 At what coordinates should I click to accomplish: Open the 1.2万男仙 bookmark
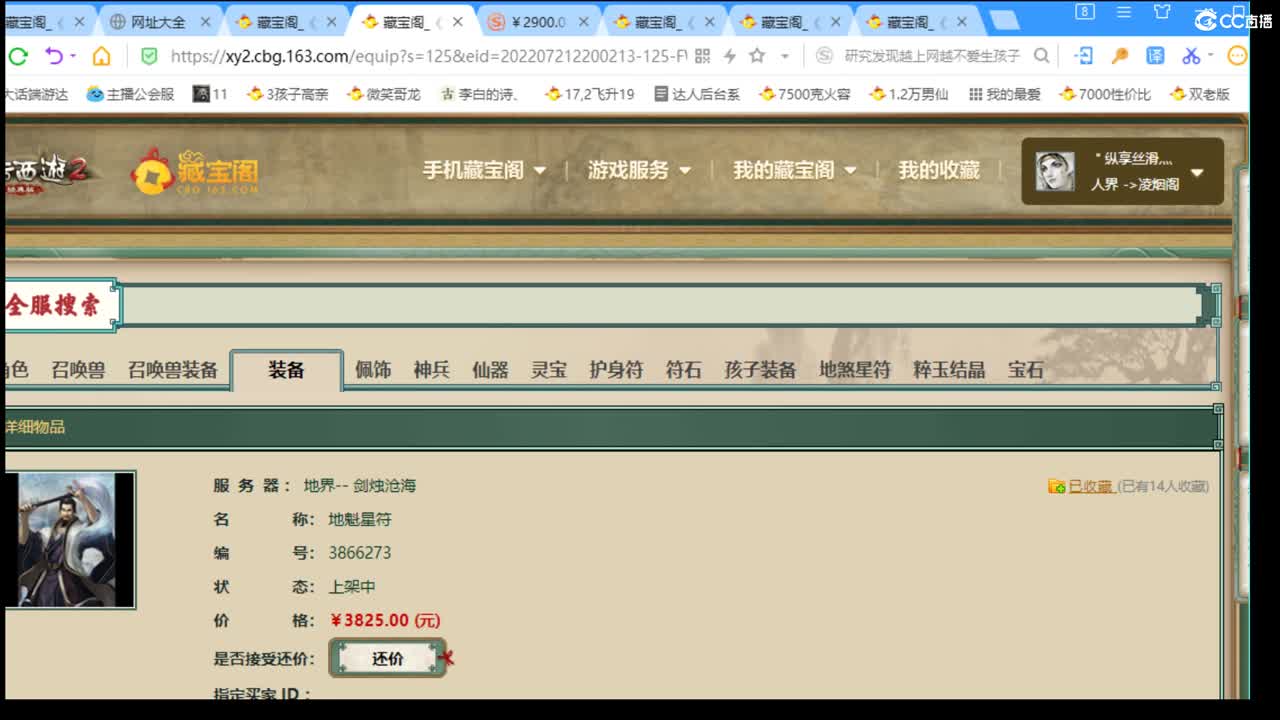909,94
